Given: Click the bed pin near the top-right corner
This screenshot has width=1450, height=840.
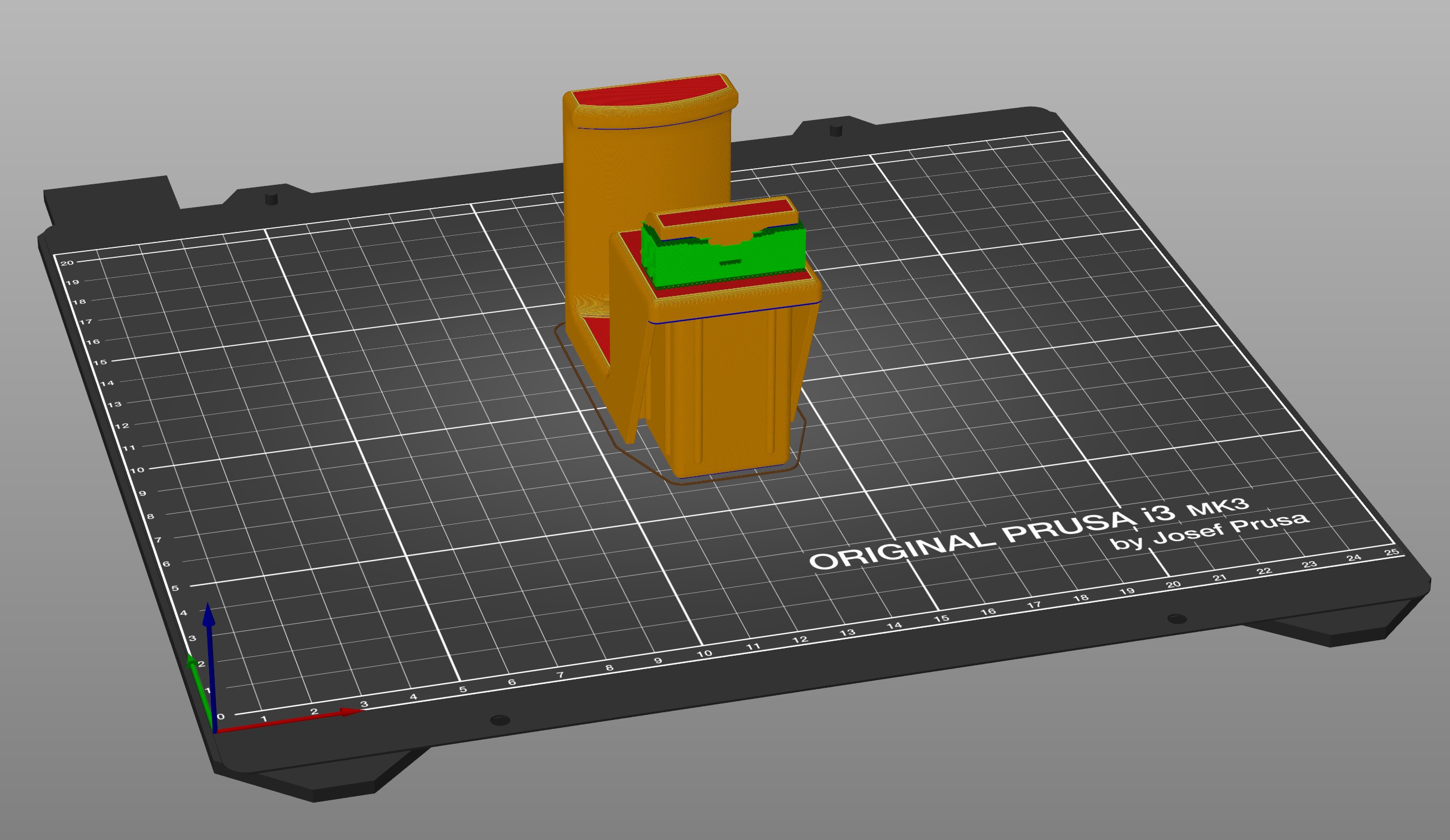Looking at the screenshot, I should coord(836,130).
